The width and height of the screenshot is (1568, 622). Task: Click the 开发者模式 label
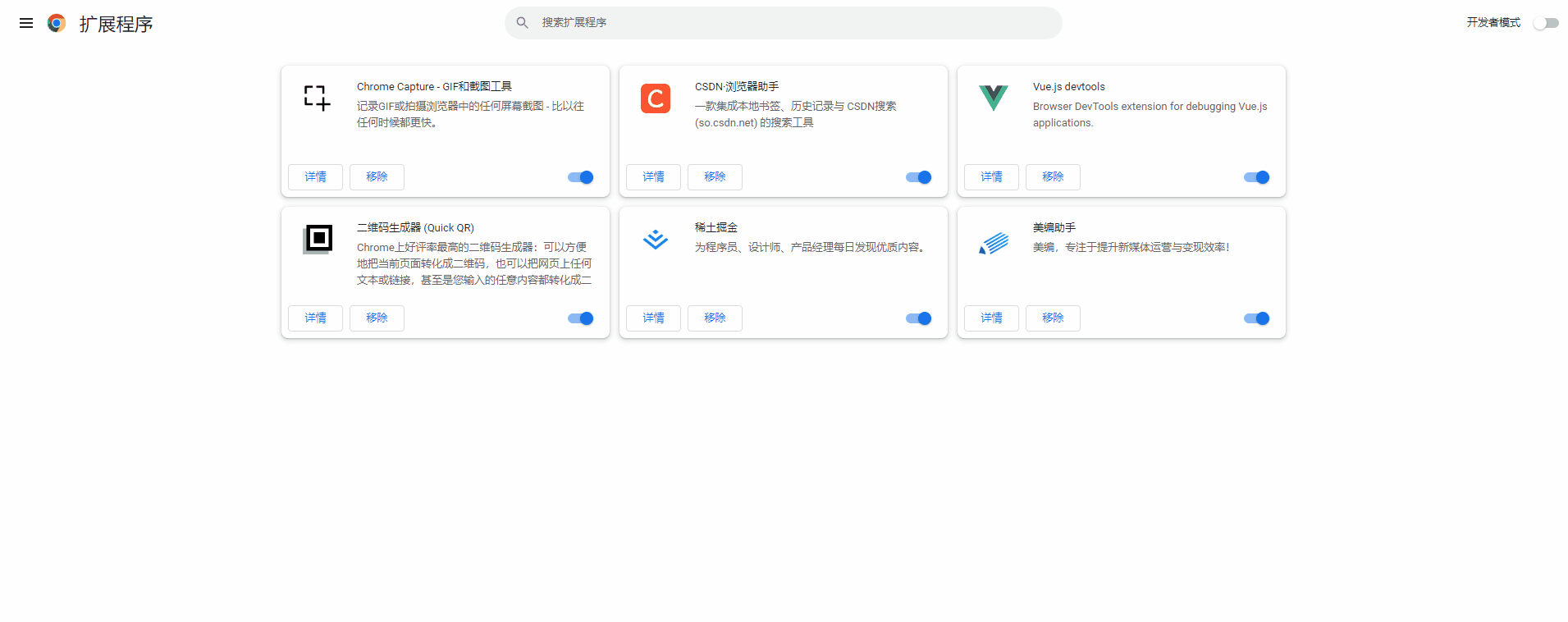1493,23
